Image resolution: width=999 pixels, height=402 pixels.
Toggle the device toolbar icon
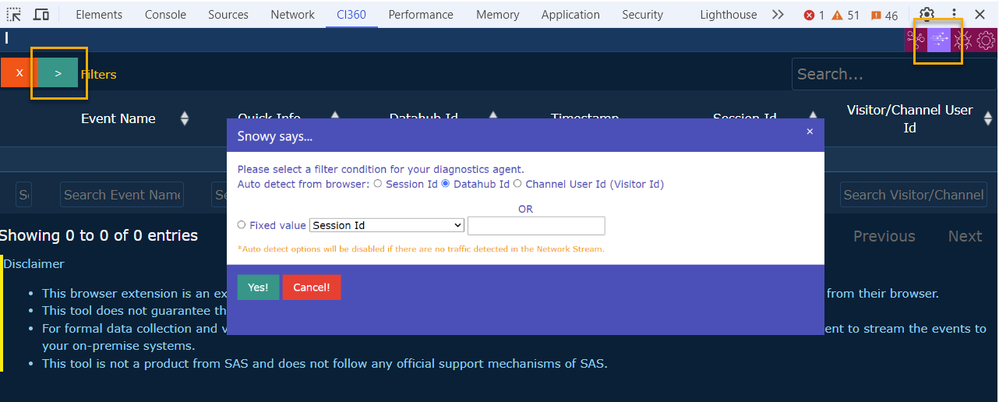(41, 15)
